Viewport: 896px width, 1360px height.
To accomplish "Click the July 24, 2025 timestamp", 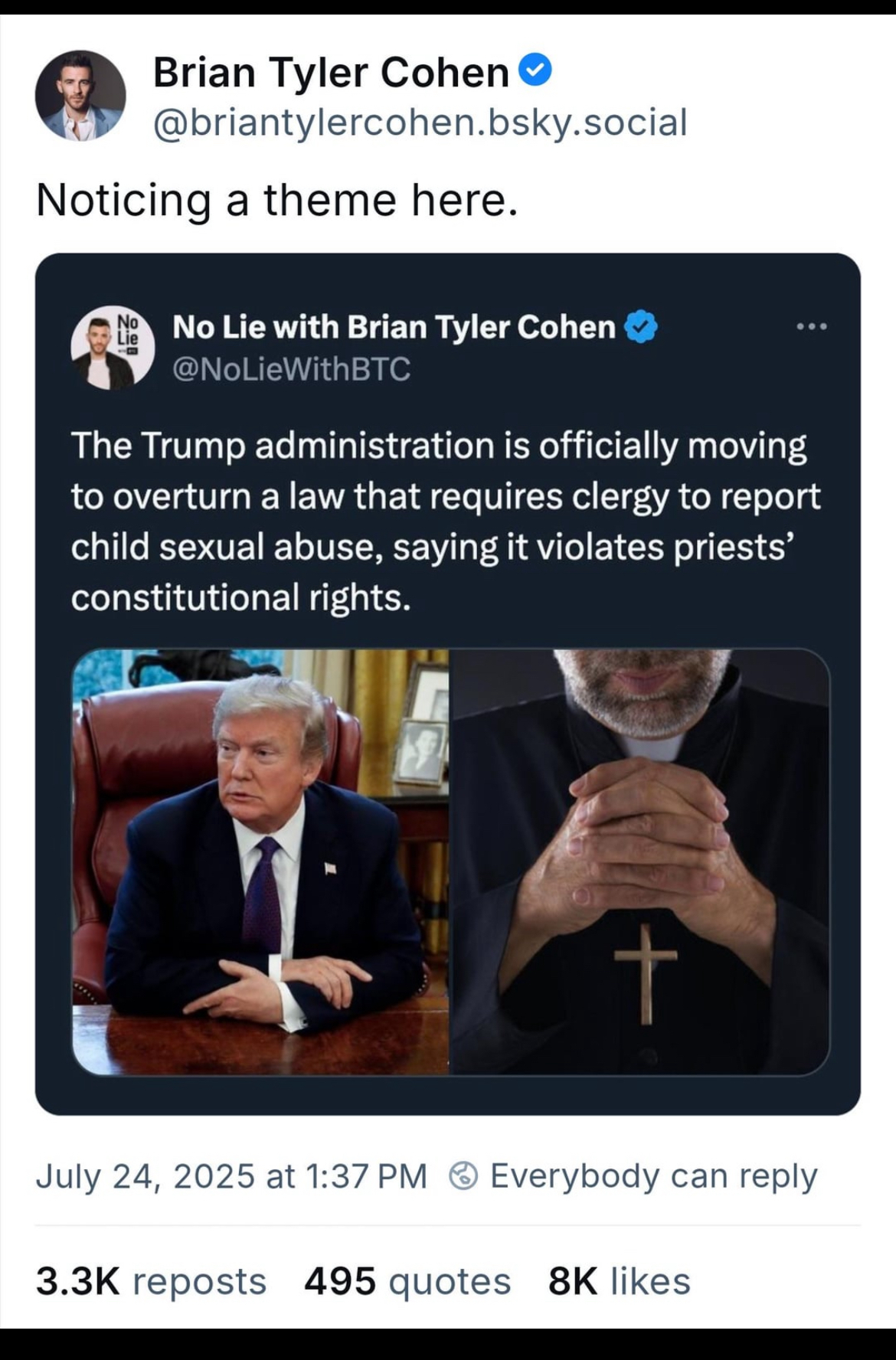I will point(231,1175).
